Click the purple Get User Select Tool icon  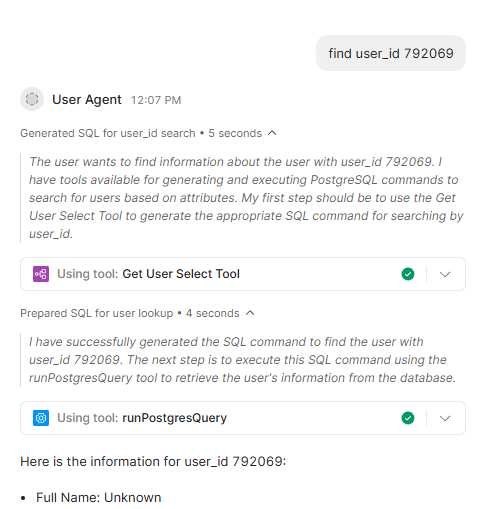click(x=41, y=274)
